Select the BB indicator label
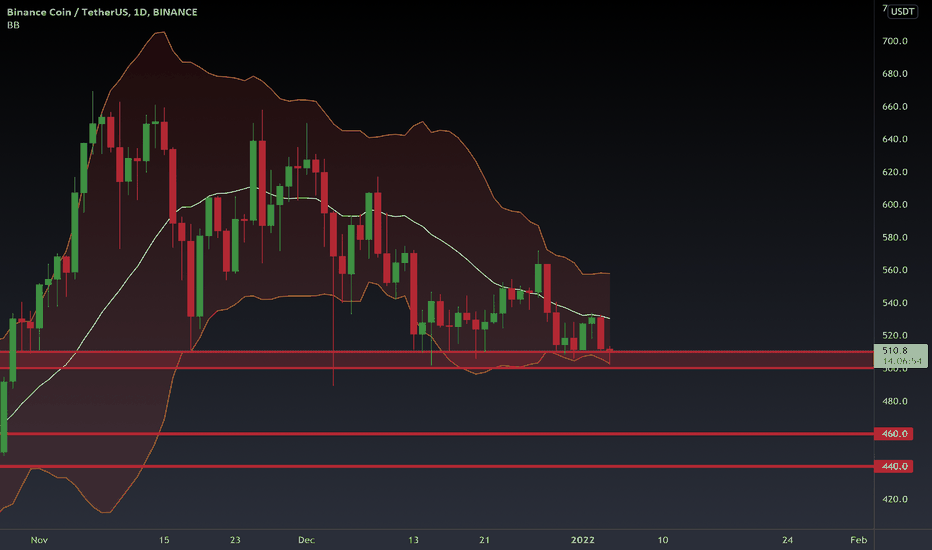Image resolution: width=932 pixels, height=550 pixels. tap(13, 25)
